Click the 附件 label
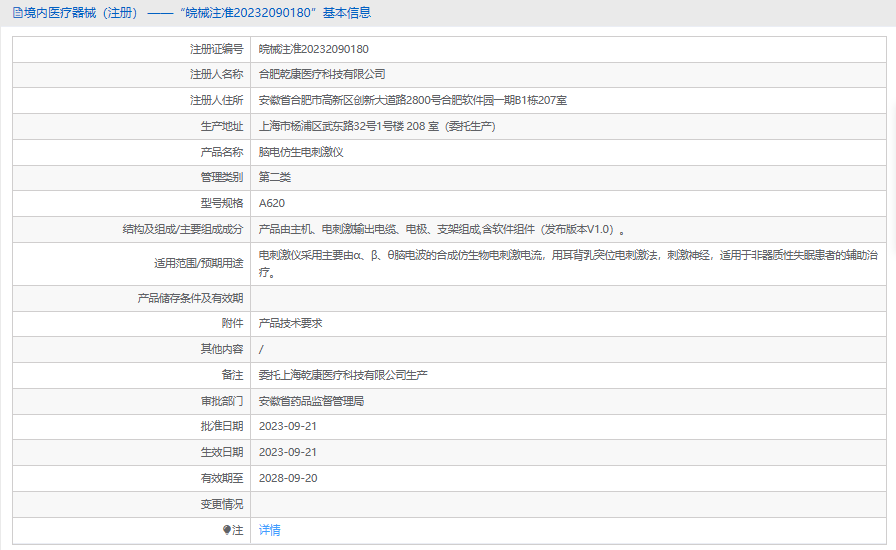This screenshot has width=896, height=550. pos(233,323)
